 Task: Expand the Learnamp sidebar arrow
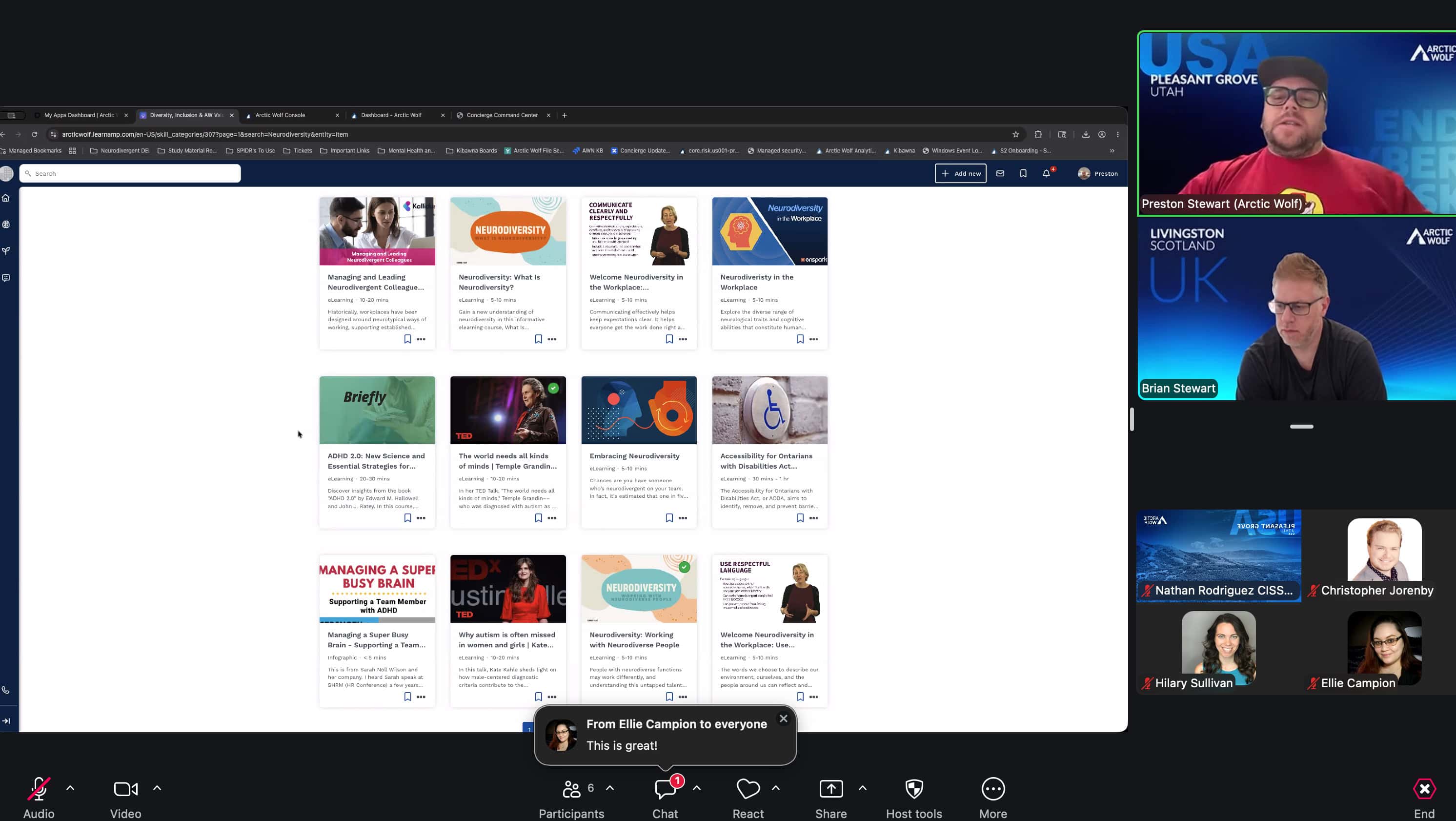tap(6, 721)
